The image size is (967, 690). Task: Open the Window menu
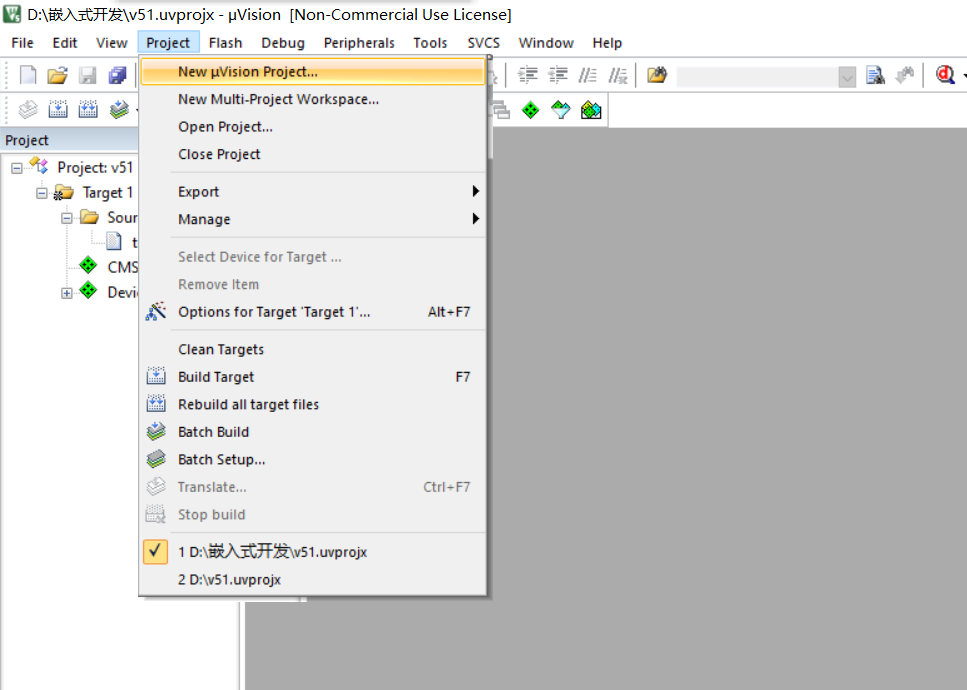[546, 43]
